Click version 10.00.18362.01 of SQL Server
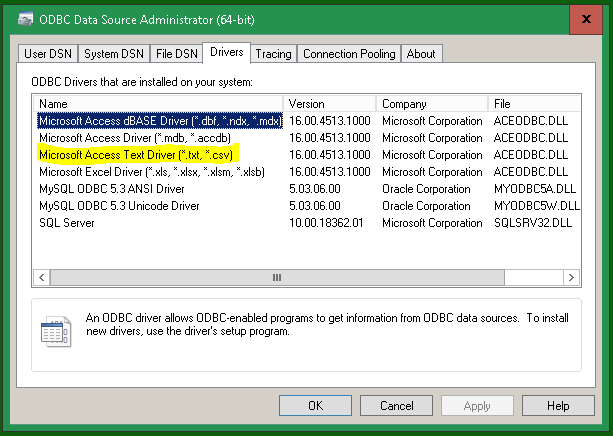 326,223
